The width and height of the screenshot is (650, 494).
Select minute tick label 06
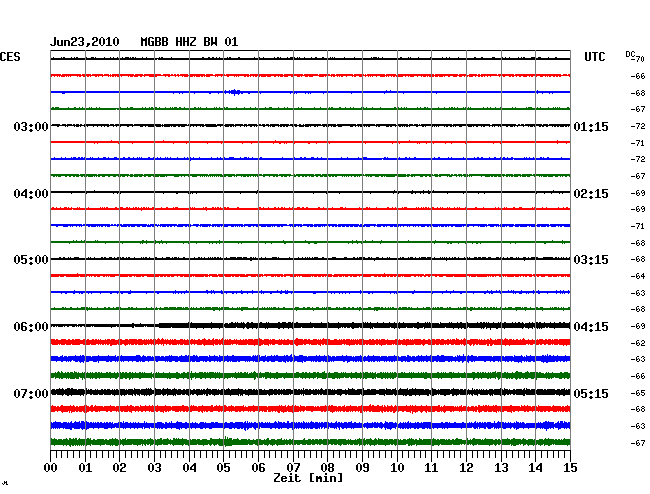(258, 467)
